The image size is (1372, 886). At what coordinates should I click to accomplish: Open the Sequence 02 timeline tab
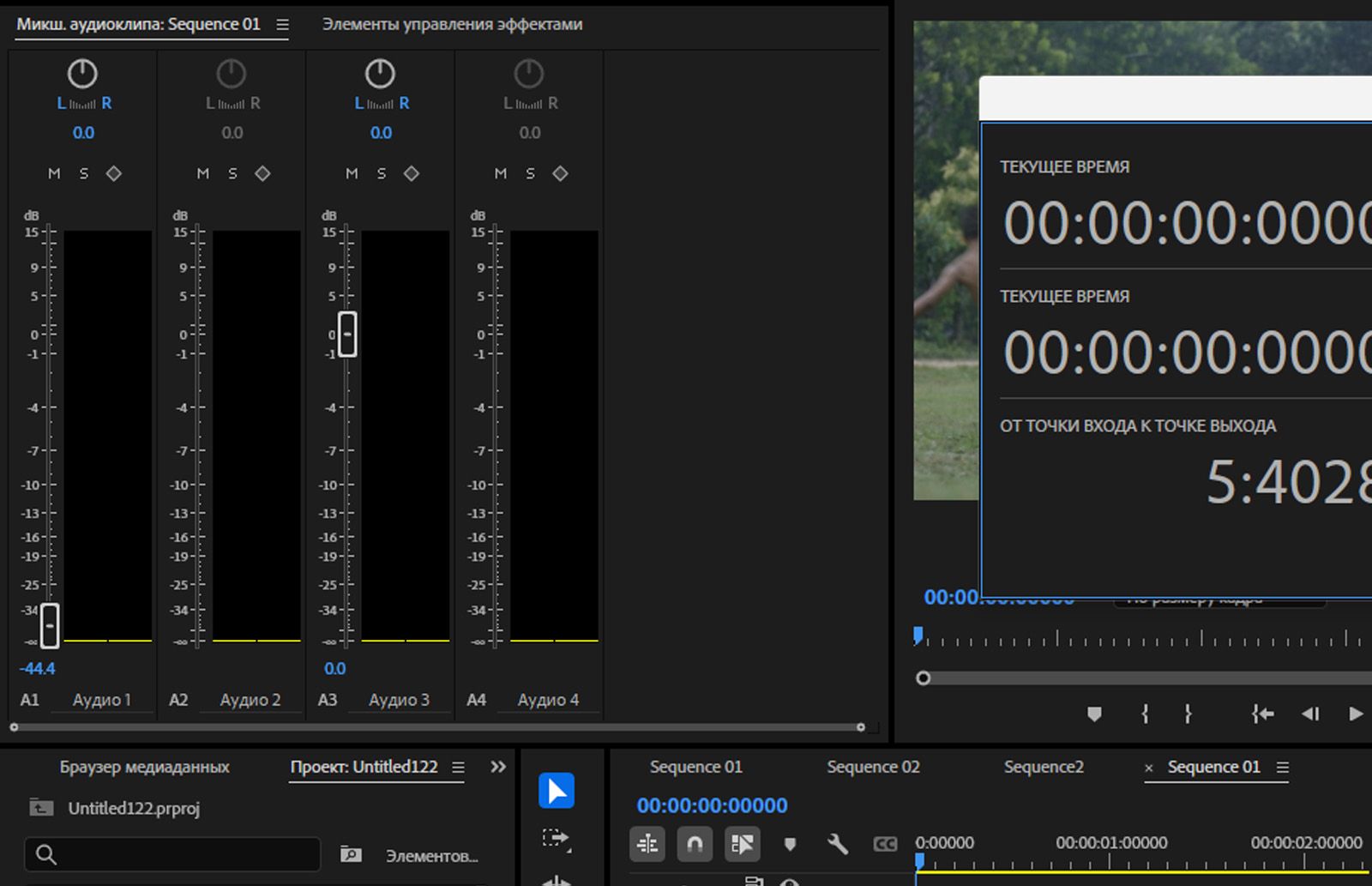[873, 767]
